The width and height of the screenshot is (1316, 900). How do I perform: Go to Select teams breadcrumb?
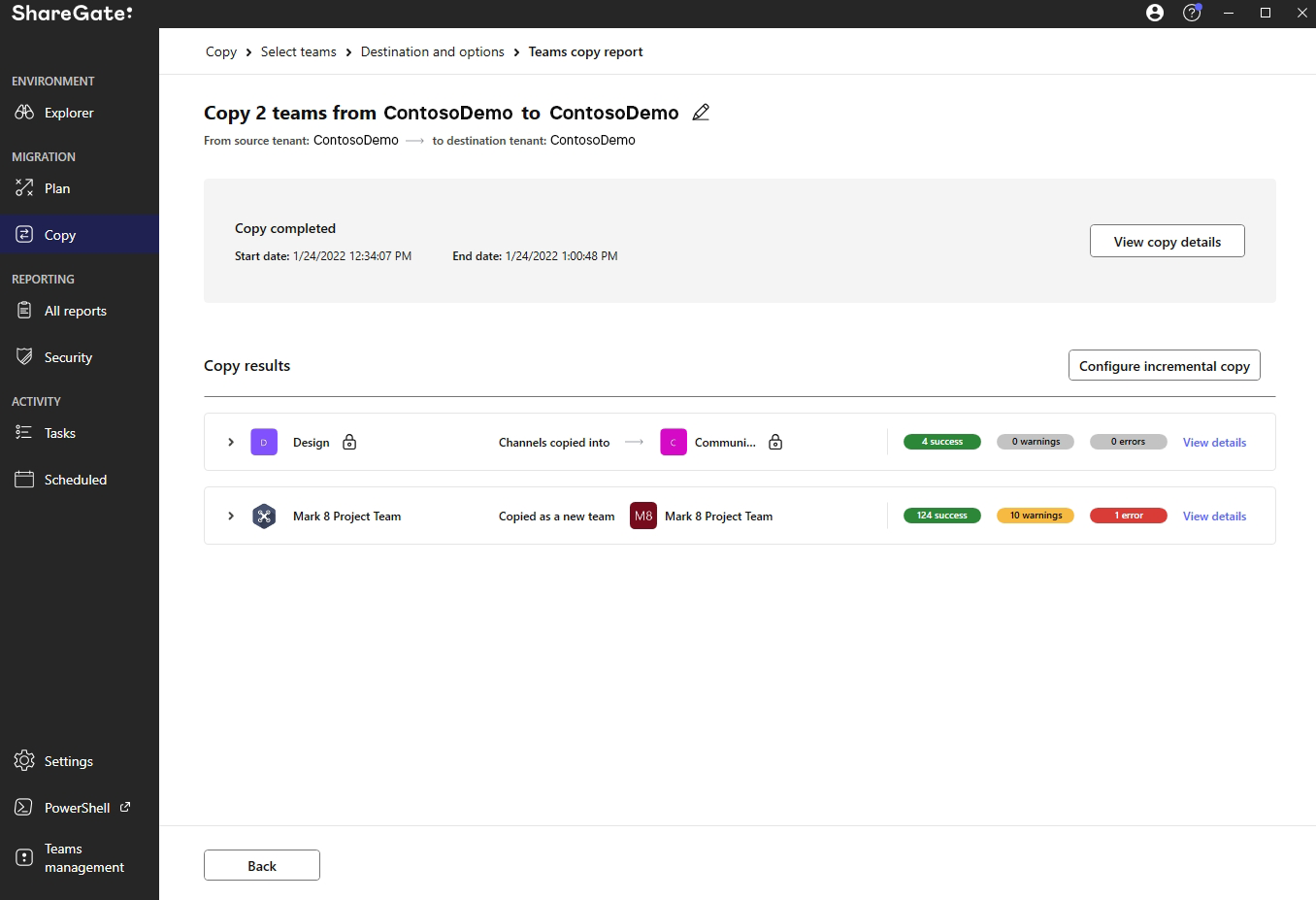point(299,51)
